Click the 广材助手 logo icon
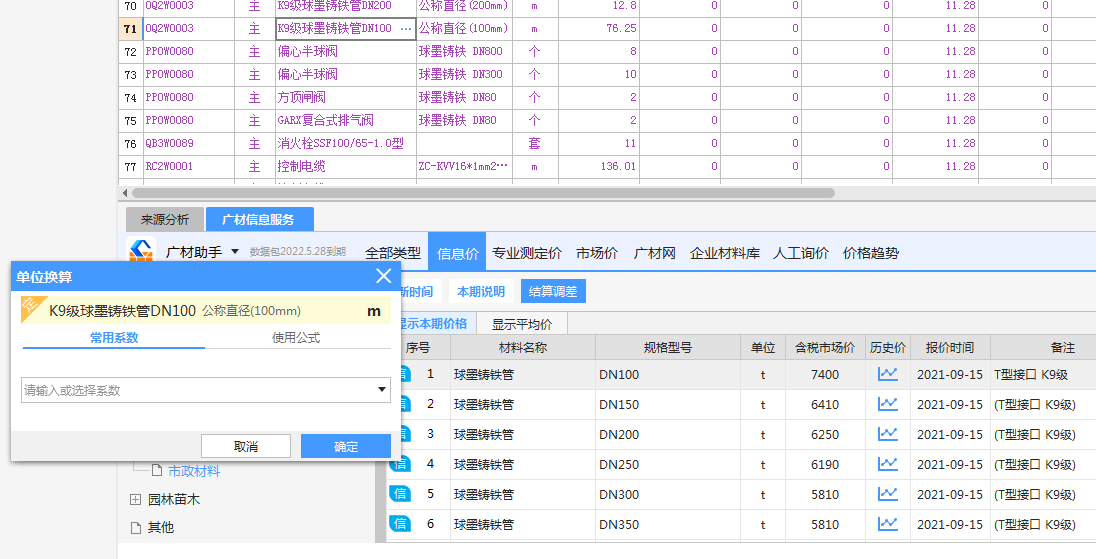 click(141, 250)
